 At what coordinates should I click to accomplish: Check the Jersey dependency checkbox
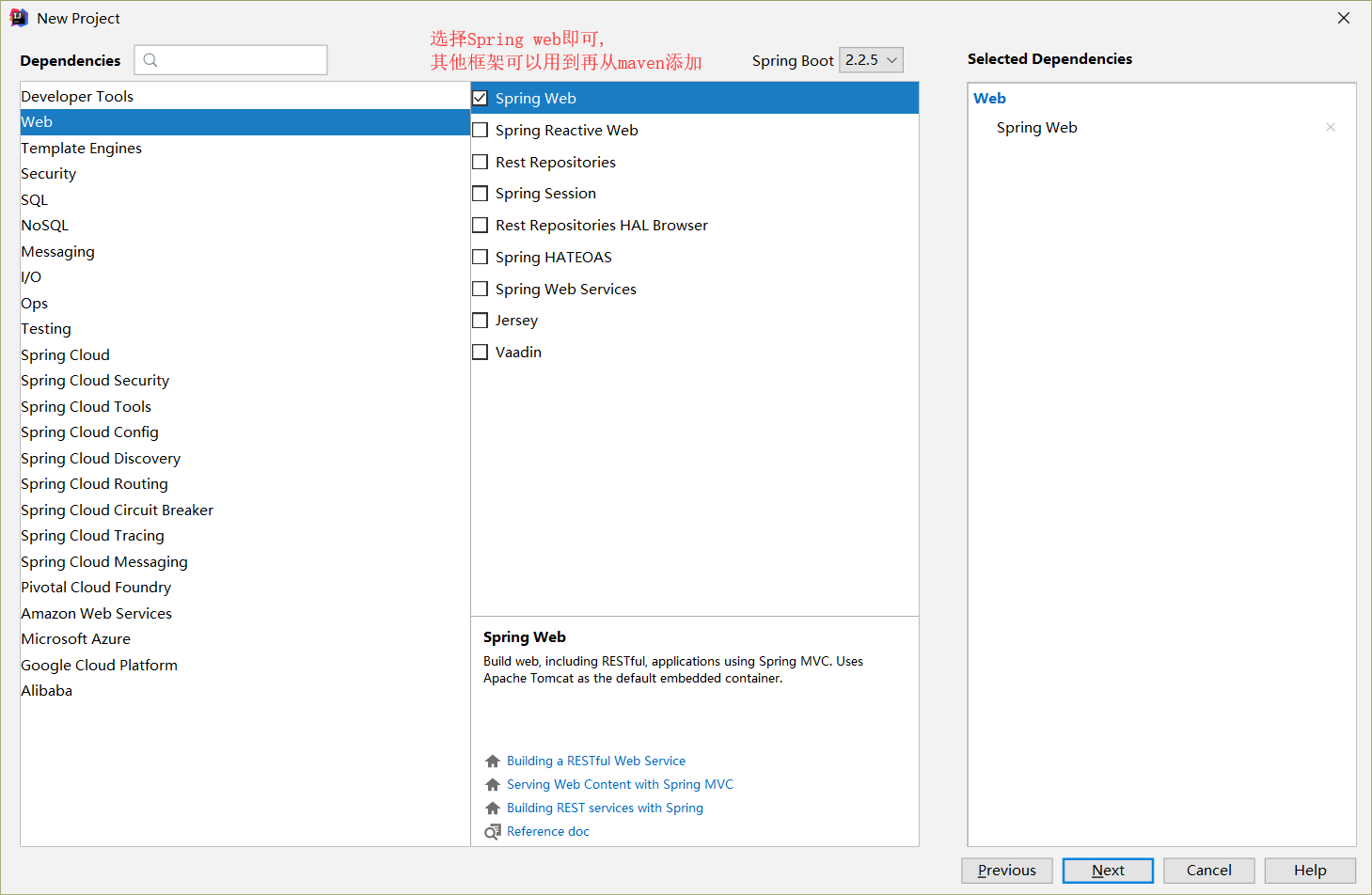coord(480,320)
